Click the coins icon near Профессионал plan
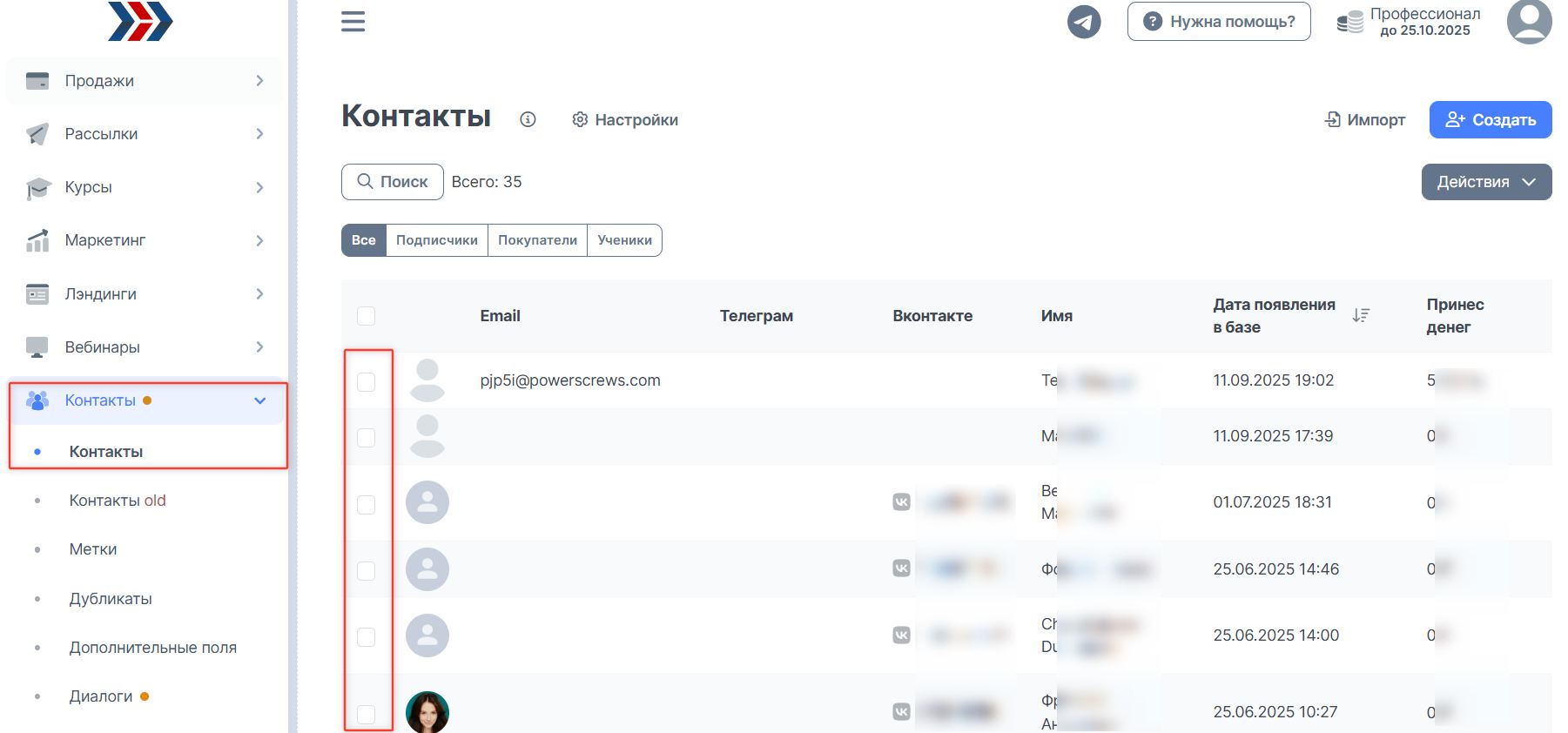1568x733 pixels. [x=1349, y=23]
